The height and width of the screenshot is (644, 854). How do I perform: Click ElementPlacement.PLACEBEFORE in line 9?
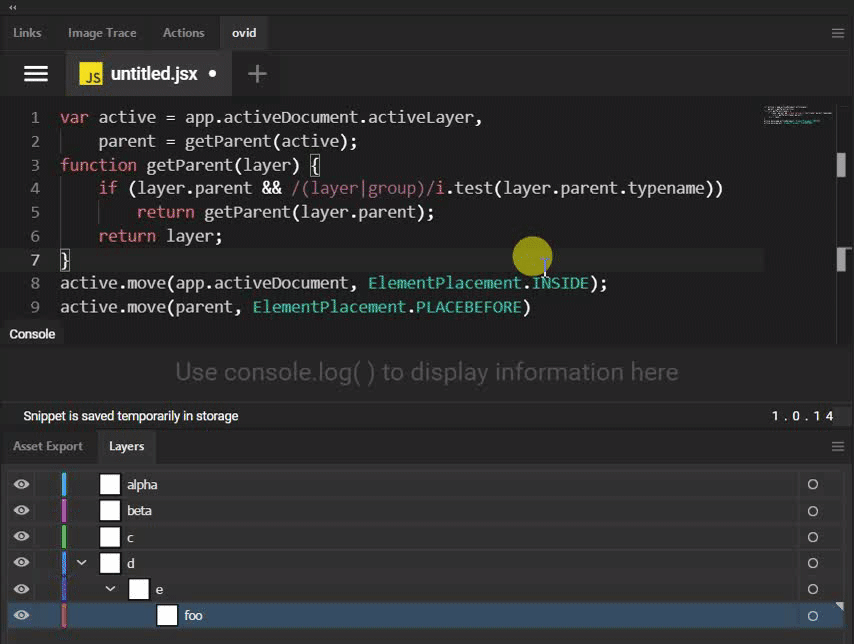pos(387,307)
